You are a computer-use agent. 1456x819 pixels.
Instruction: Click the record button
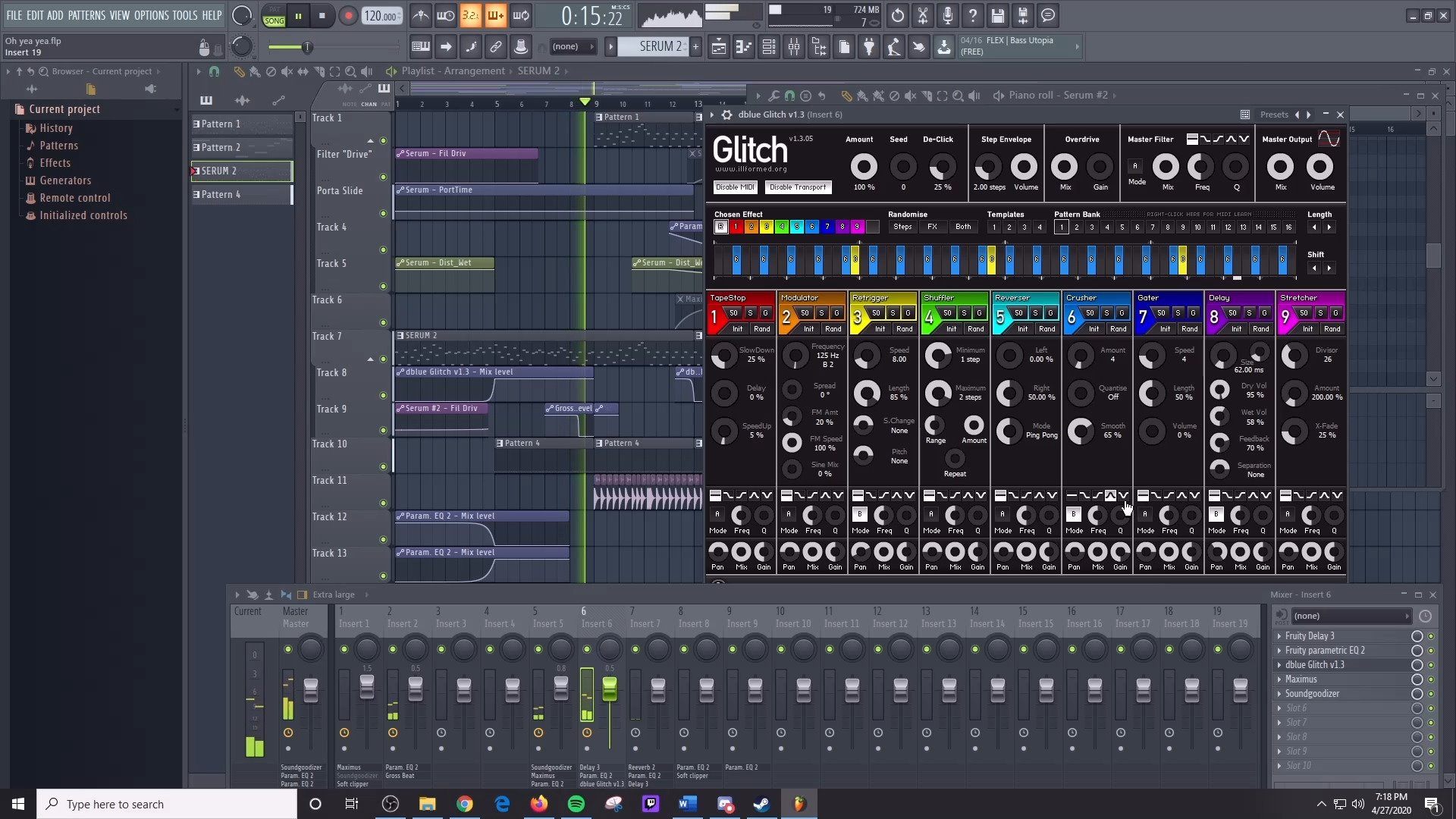[348, 16]
